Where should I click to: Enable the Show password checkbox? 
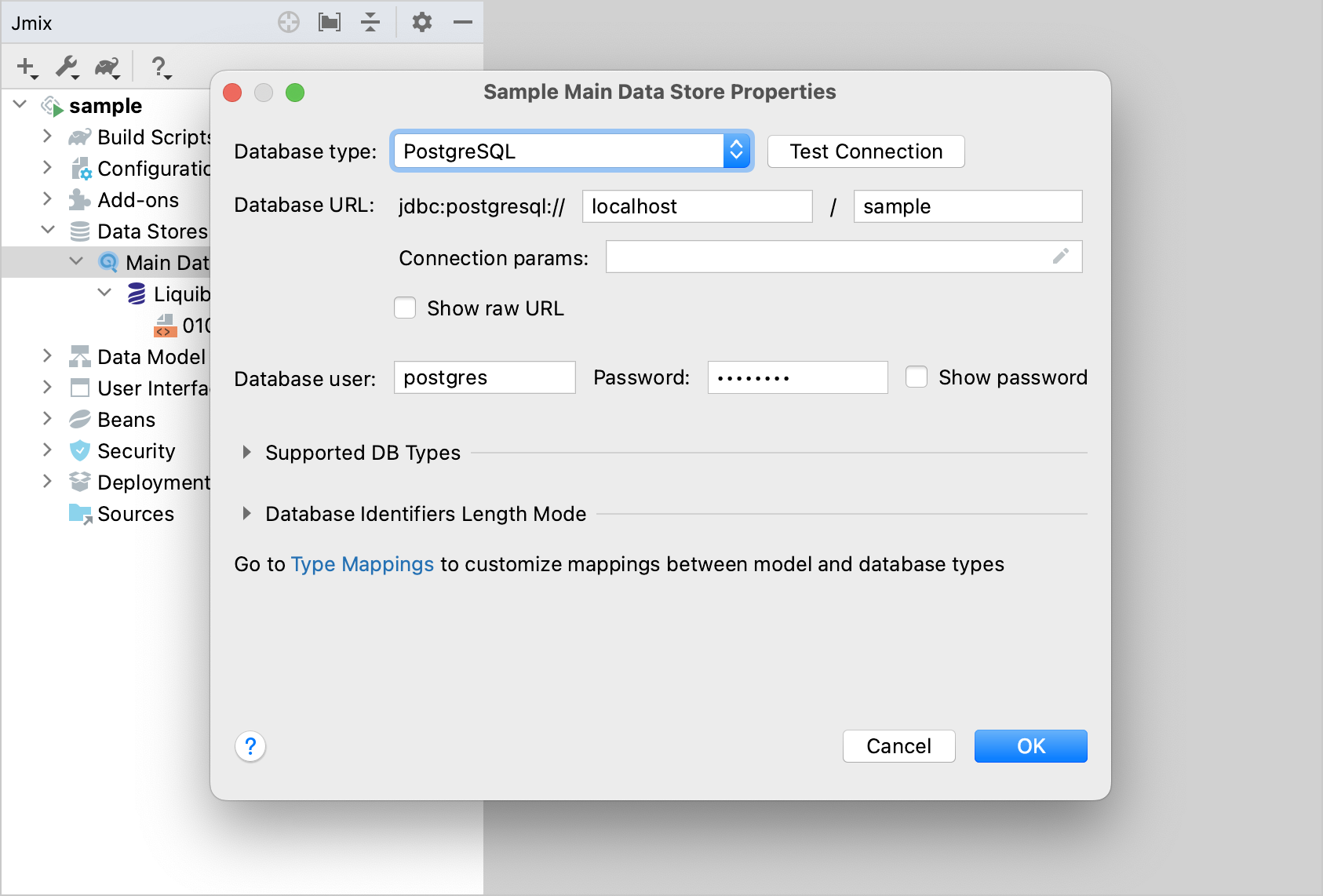(917, 377)
